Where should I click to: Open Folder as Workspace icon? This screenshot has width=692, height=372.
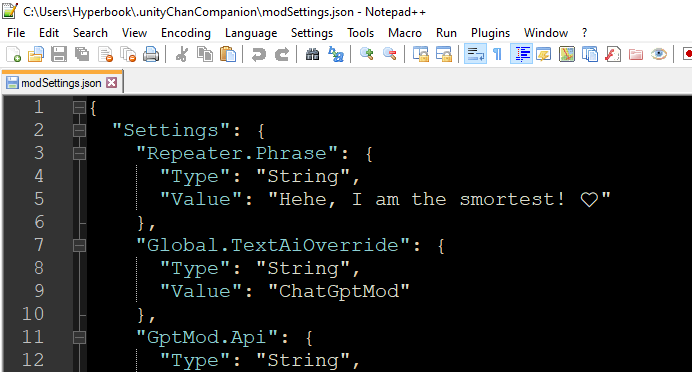point(636,54)
